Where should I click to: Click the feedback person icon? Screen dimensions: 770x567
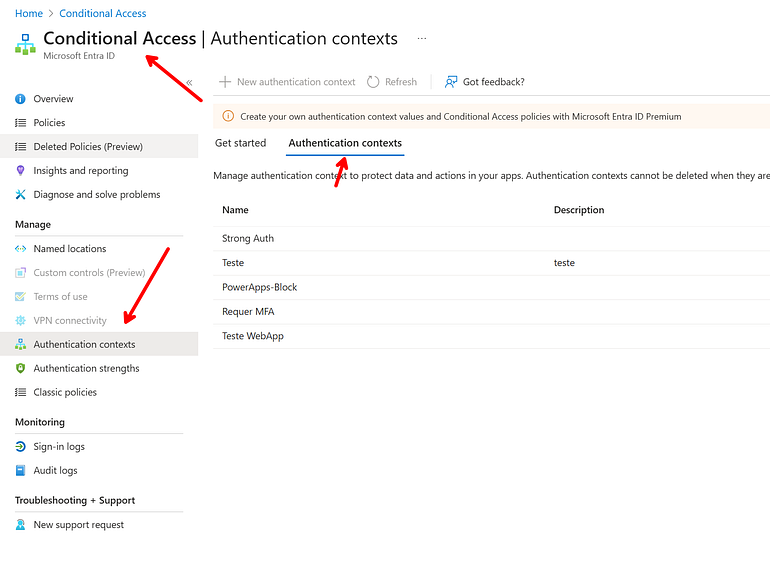point(451,82)
